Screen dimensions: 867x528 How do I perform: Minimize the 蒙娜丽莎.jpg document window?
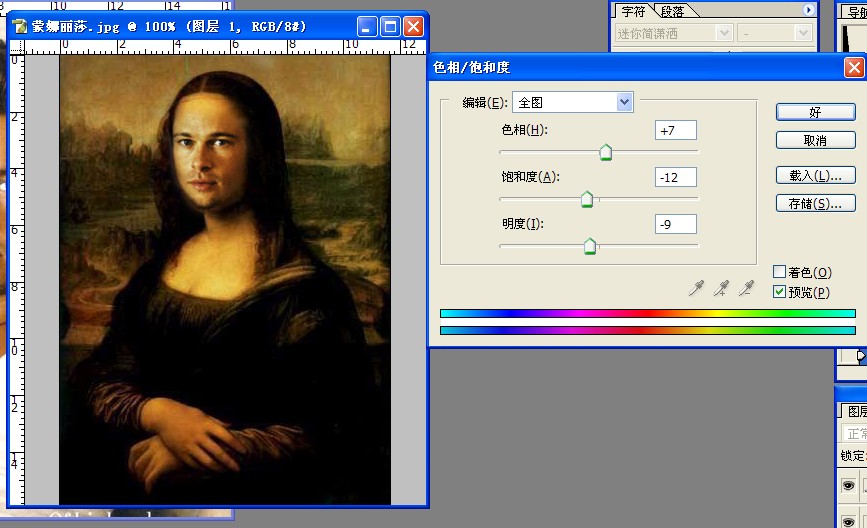pyautogui.click(x=367, y=26)
